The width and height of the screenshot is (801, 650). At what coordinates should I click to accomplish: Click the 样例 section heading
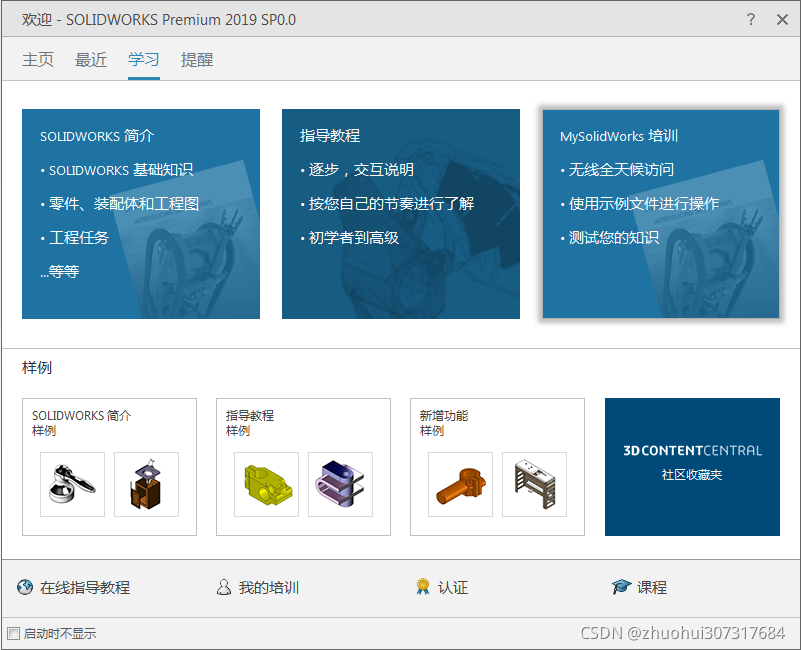[37, 367]
